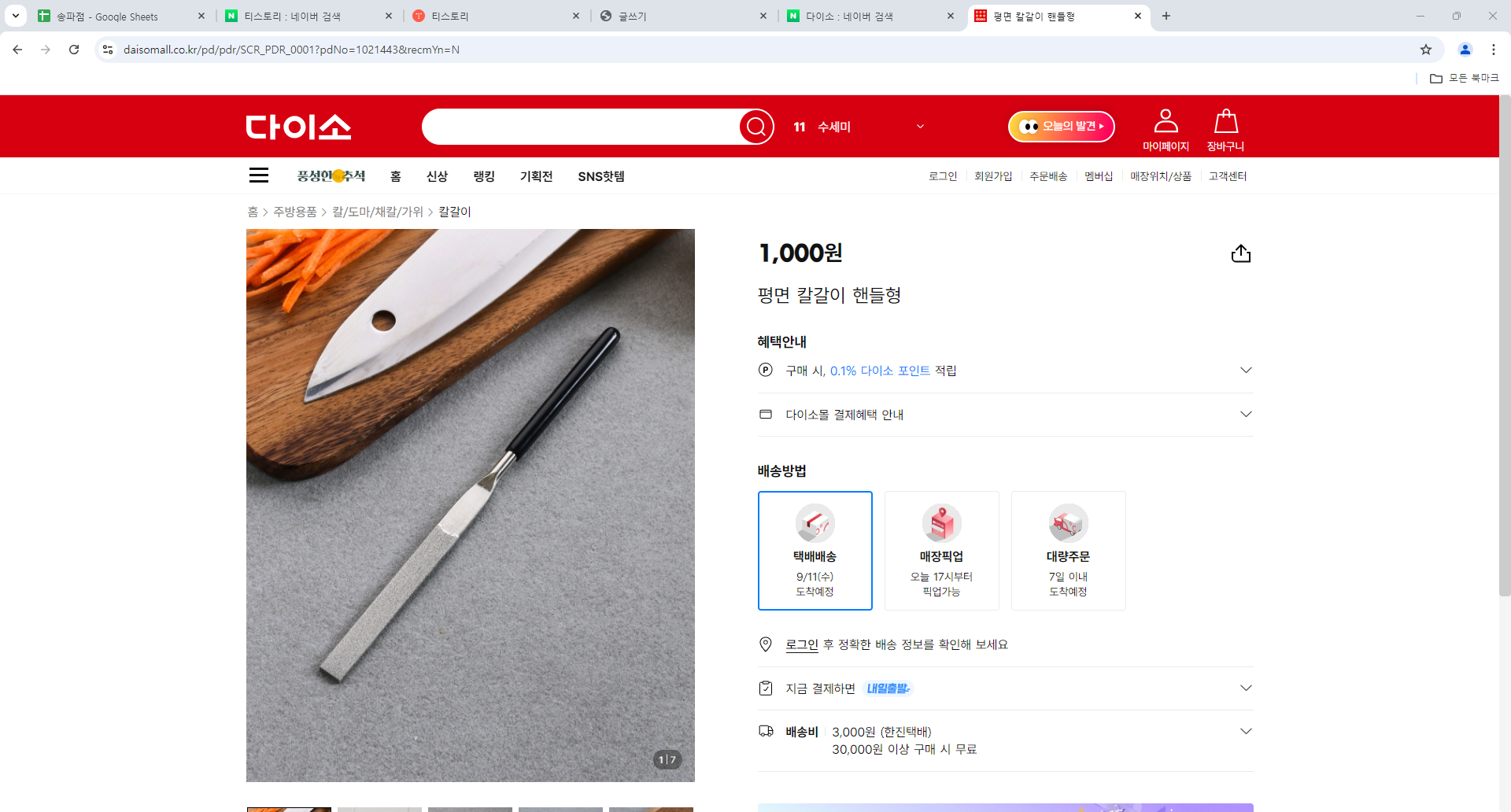1511x812 pixels.
Task: Click the 홈 breadcrumb
Action: pyautogui.click(x=253, y=212)
